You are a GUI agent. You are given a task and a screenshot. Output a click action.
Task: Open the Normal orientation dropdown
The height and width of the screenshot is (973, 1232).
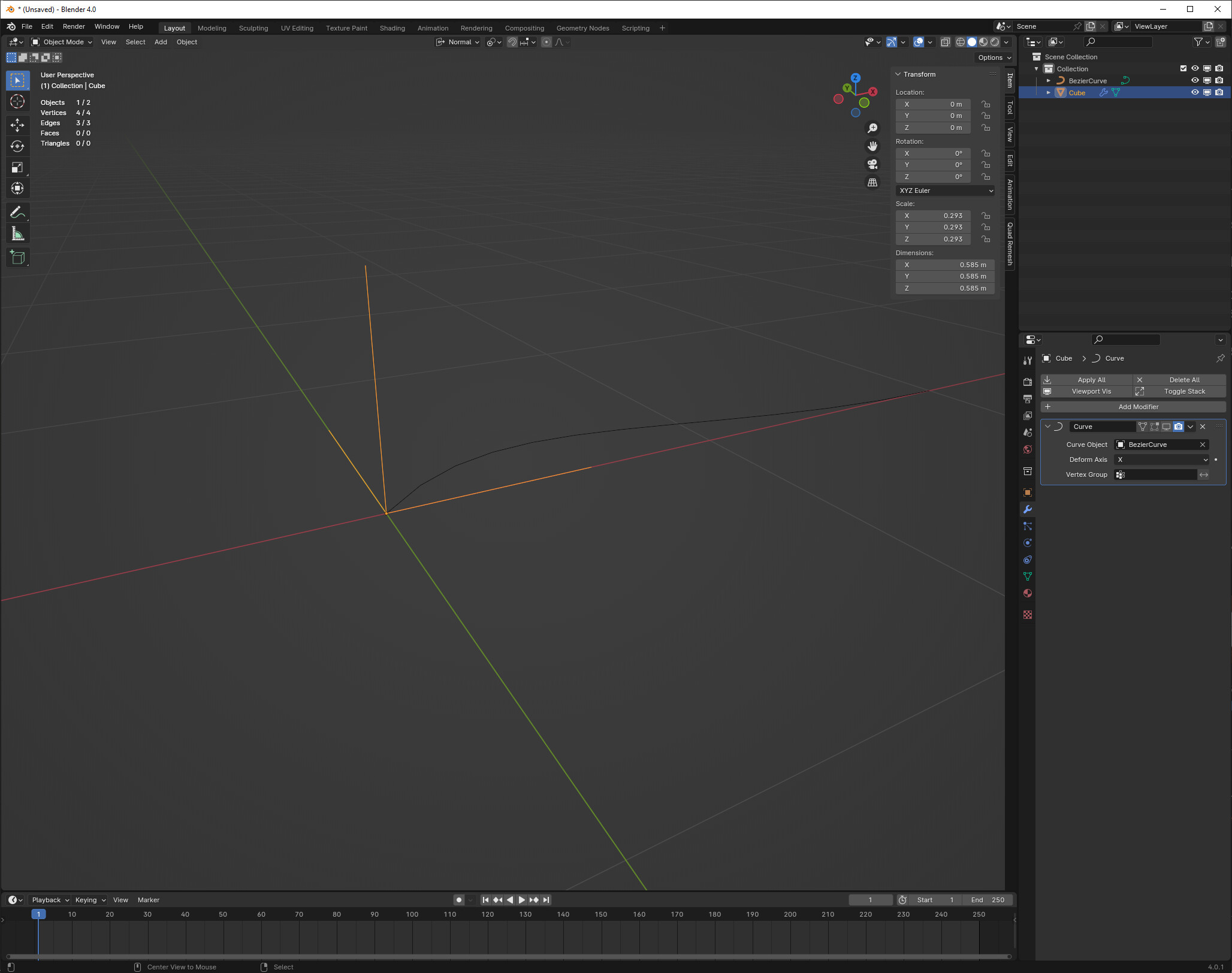tap(457, 42)
